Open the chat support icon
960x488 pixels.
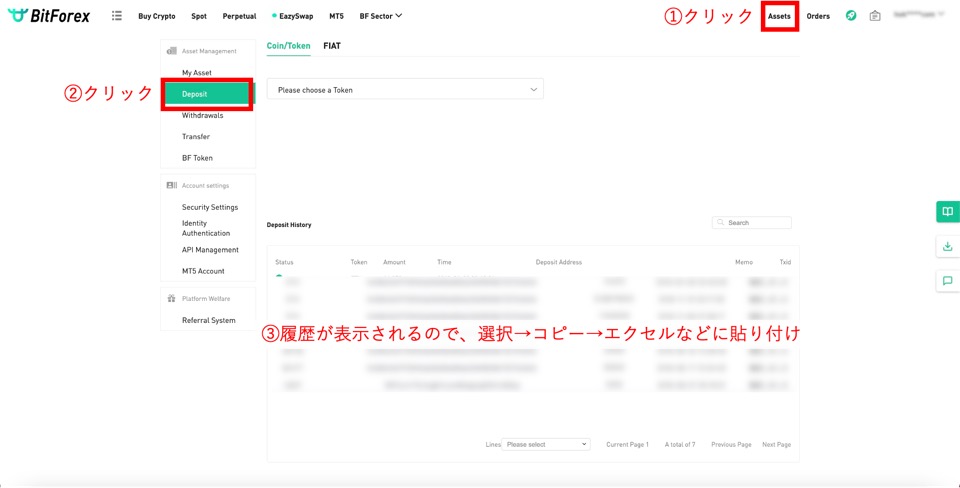coord(947,281)
